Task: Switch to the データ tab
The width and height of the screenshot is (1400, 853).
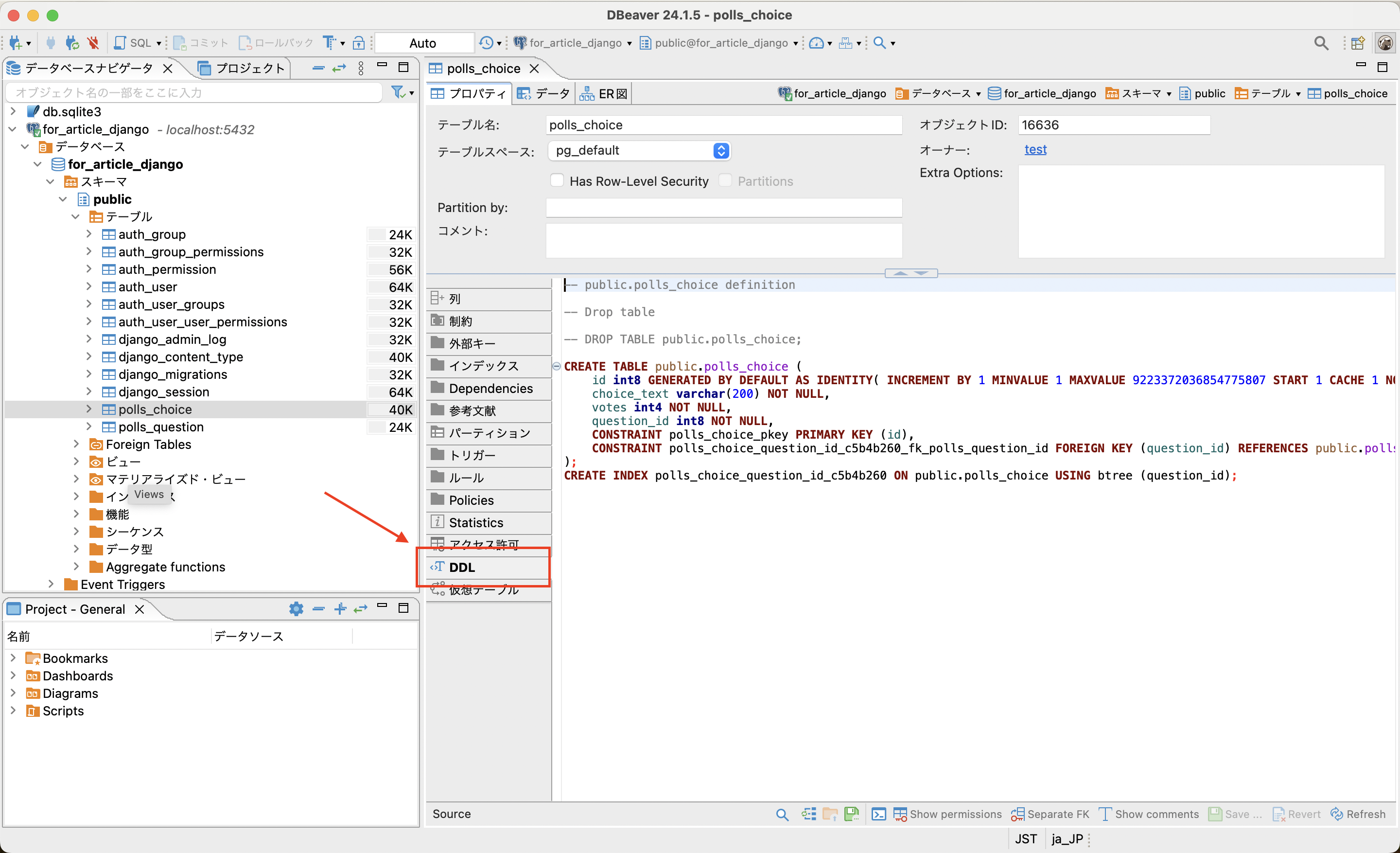Action: click(x=542, y=92)
